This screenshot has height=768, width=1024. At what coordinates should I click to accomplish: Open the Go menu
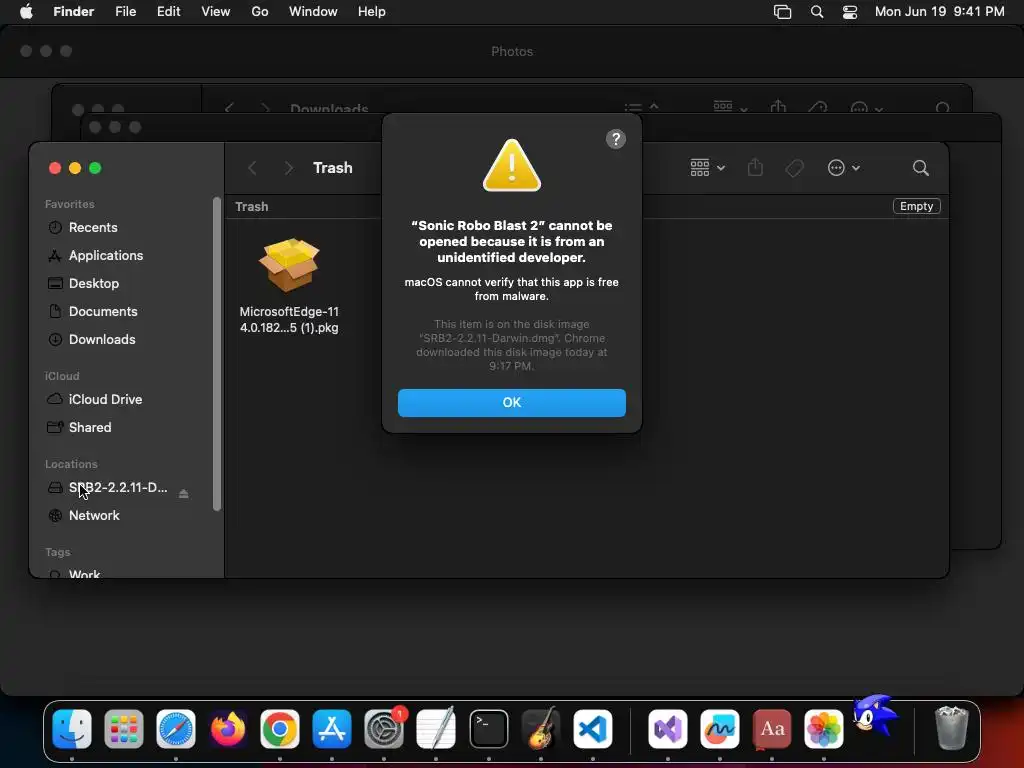(259, 12)
